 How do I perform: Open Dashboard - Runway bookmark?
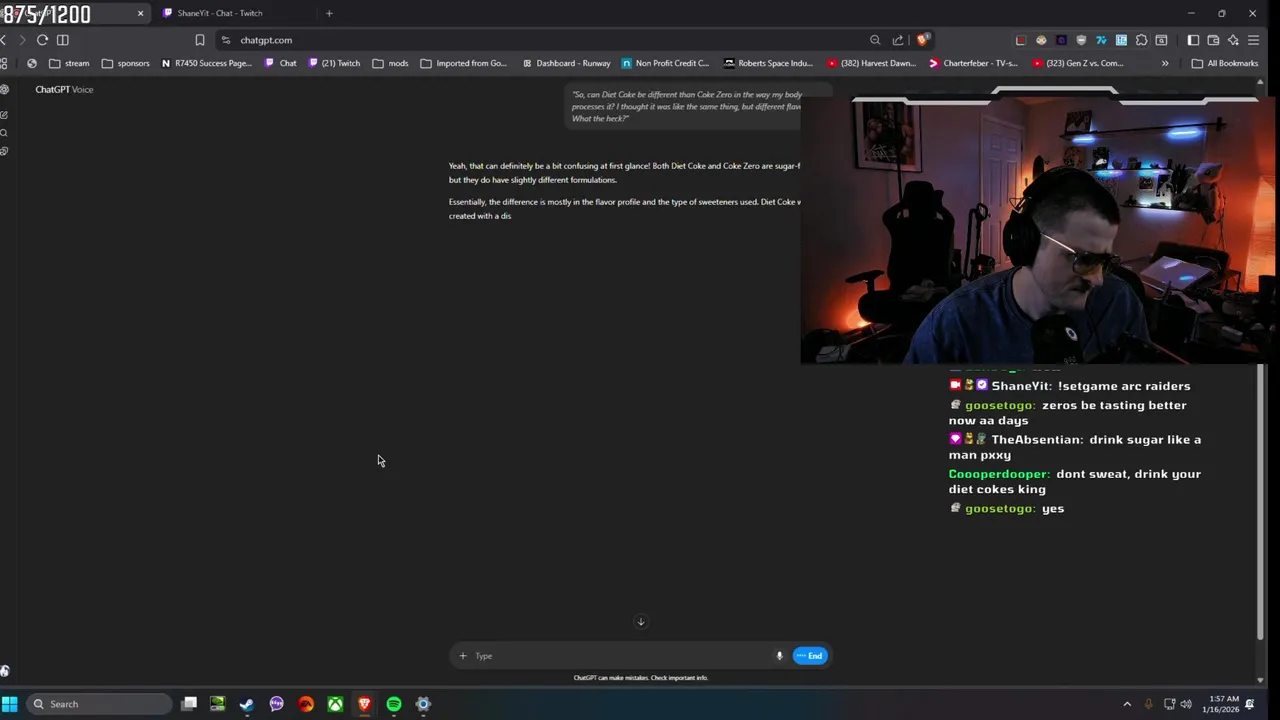pyautogui.click(x=566, y=63)
